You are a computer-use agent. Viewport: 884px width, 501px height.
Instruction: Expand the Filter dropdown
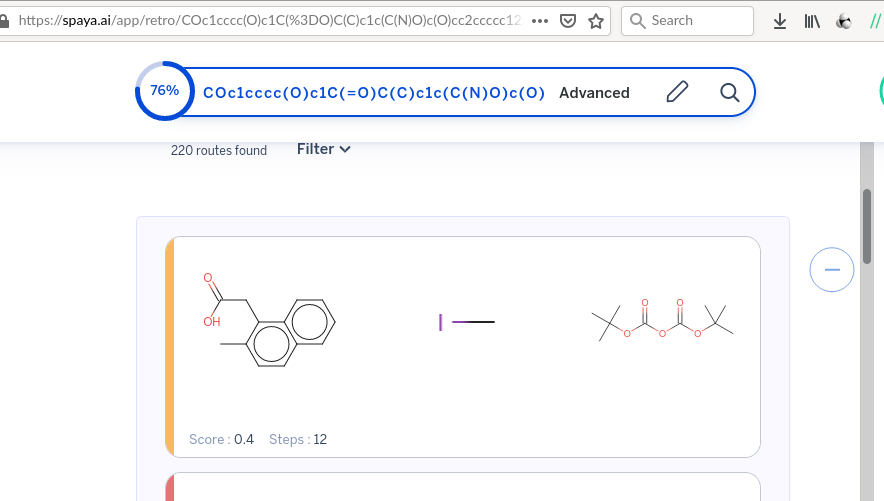click(x=324, y=149)
